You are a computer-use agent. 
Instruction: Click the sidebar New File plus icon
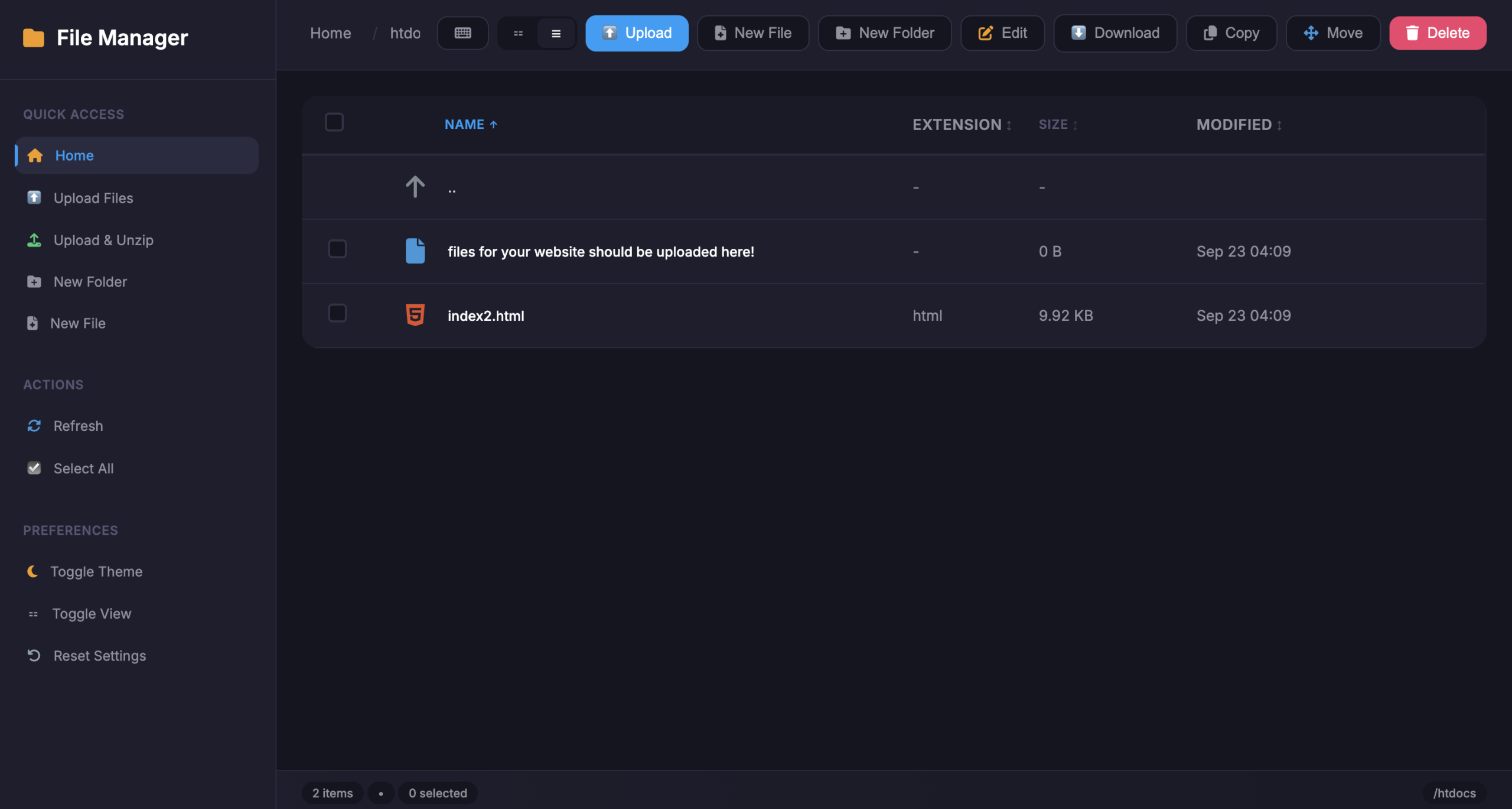(32, 323)
